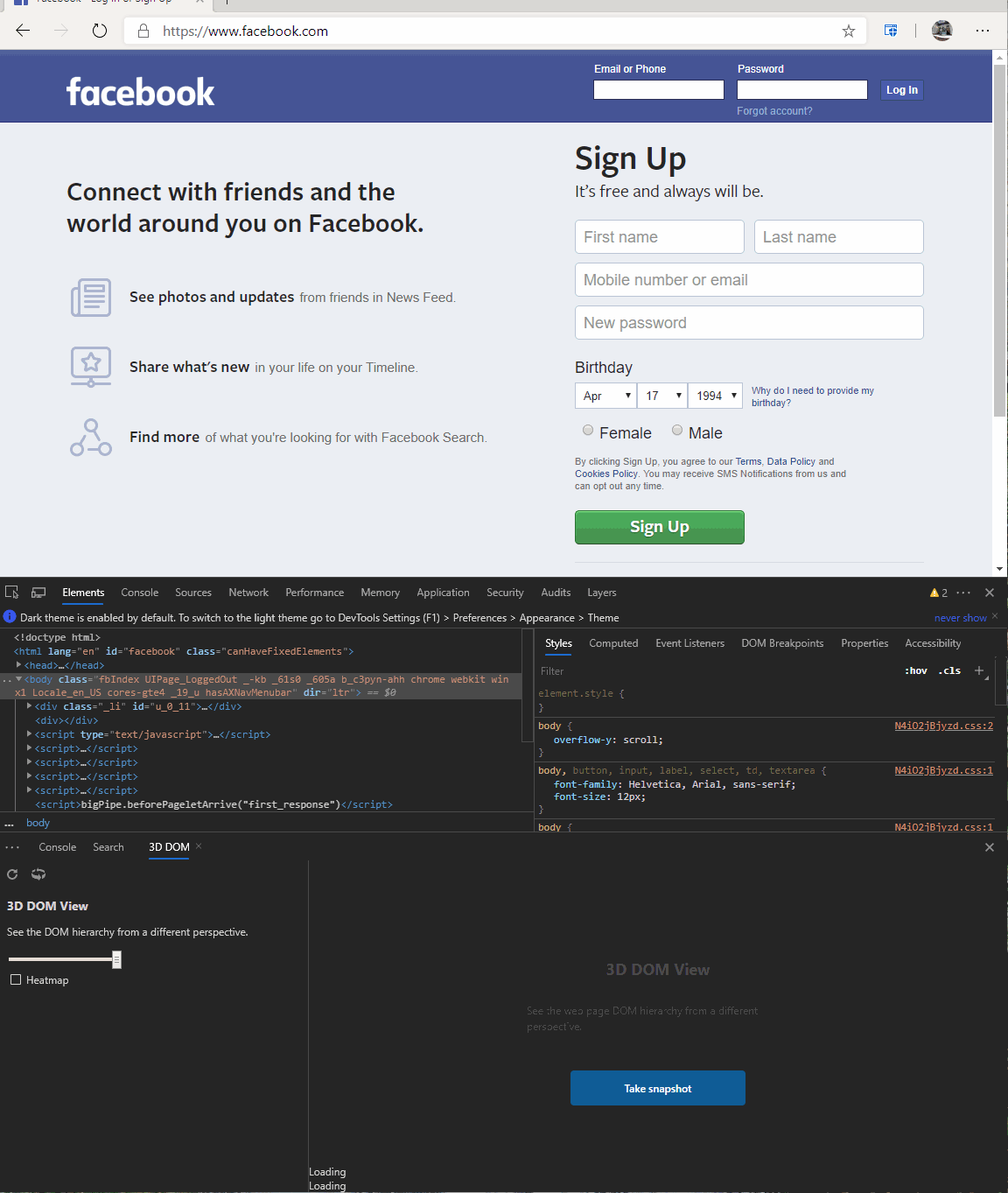The width and height of the screenshot is (1008, 1193).
Task: Open DevTools customize ellipsis menu
Action: (x=963, y=593)
